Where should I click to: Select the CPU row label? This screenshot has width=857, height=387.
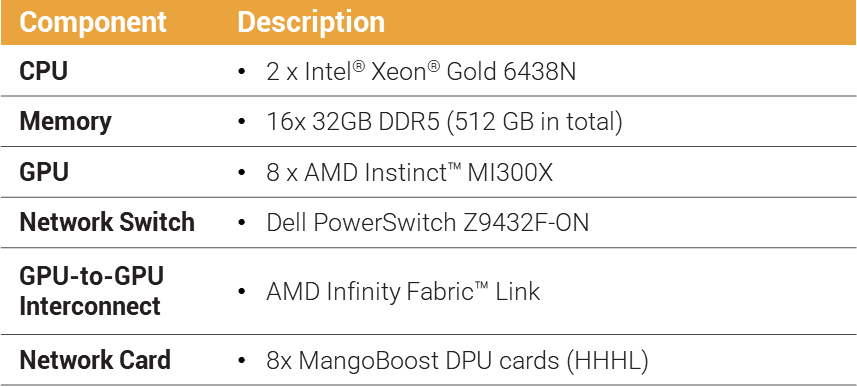coord(43,72)
